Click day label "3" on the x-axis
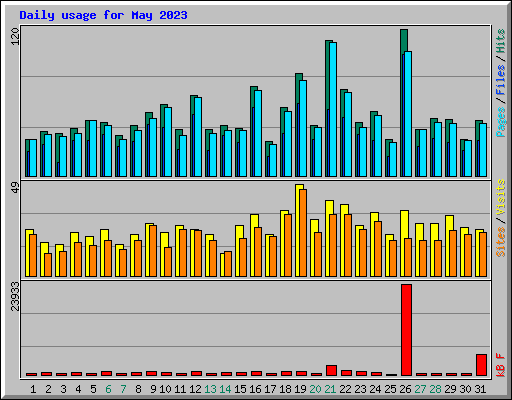The height and width of the screenshot is (400, 512). (63, 389)
